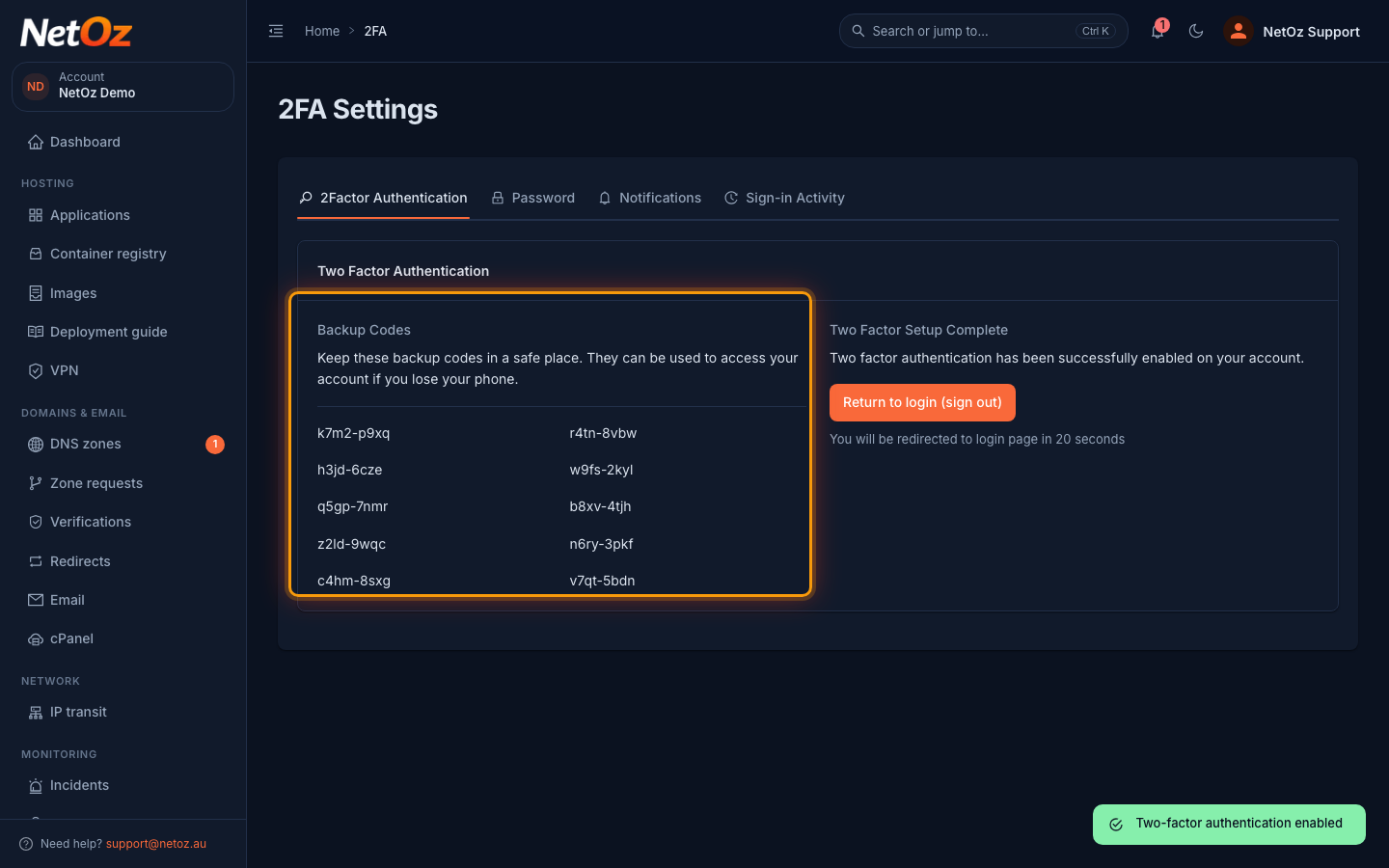
Task: Collapse sidebar with the menu toggle icon
Action: click(x=276, y=31)
